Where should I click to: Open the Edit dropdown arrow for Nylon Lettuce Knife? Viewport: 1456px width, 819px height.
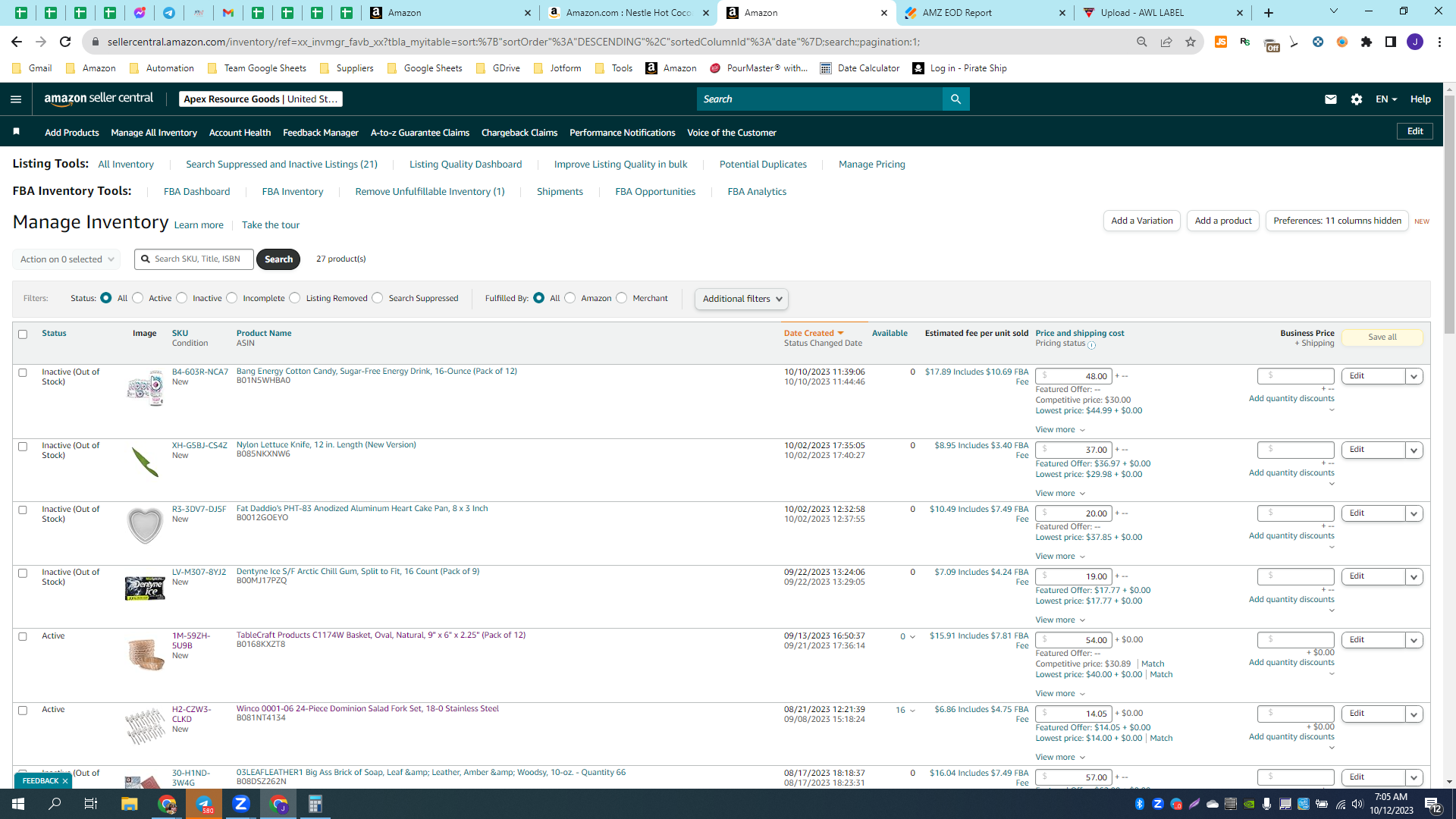pyautogui.click(x=1414, y=450)
